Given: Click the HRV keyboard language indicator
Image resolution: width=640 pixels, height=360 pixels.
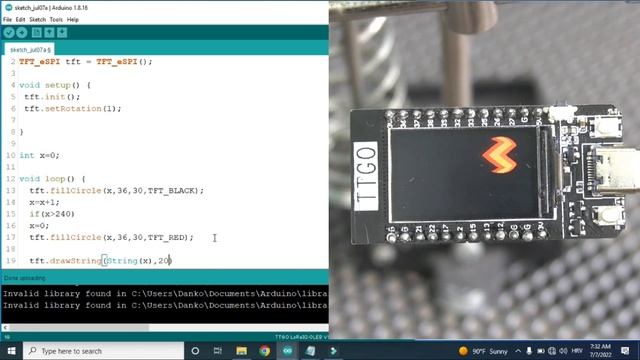Looking at the screenshot, I should pos(577,351).
